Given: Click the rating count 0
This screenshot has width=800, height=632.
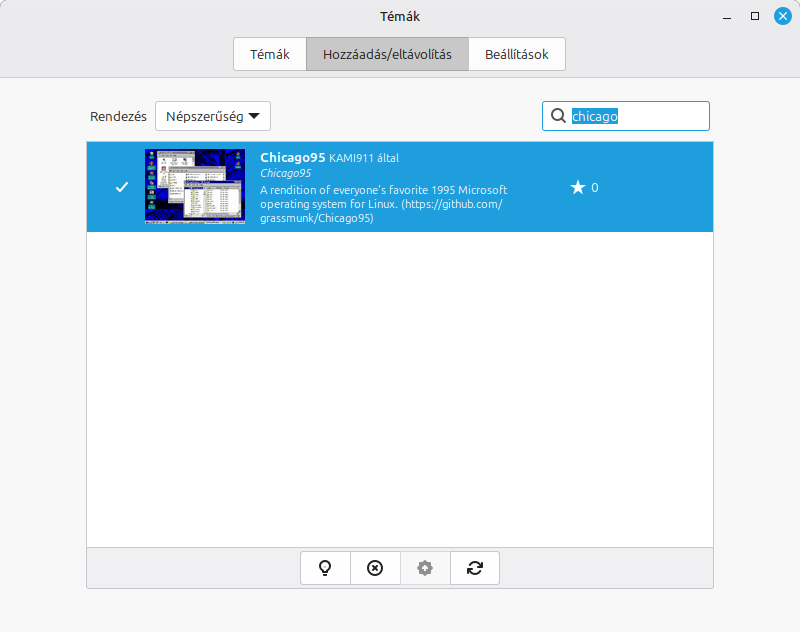Looking at the screenshot, I should pyautogui.click(x=594, y=188).
